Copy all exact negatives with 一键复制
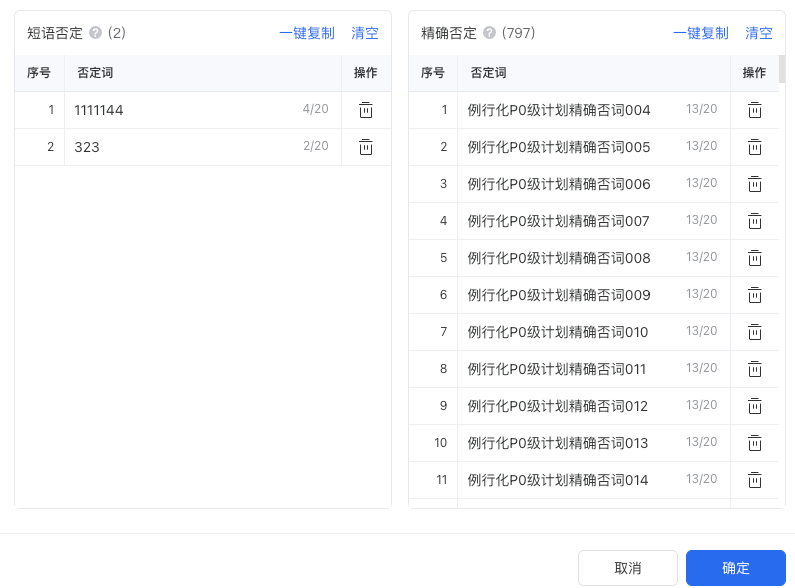Screen dimensions: 795x588 click(701, 33)
